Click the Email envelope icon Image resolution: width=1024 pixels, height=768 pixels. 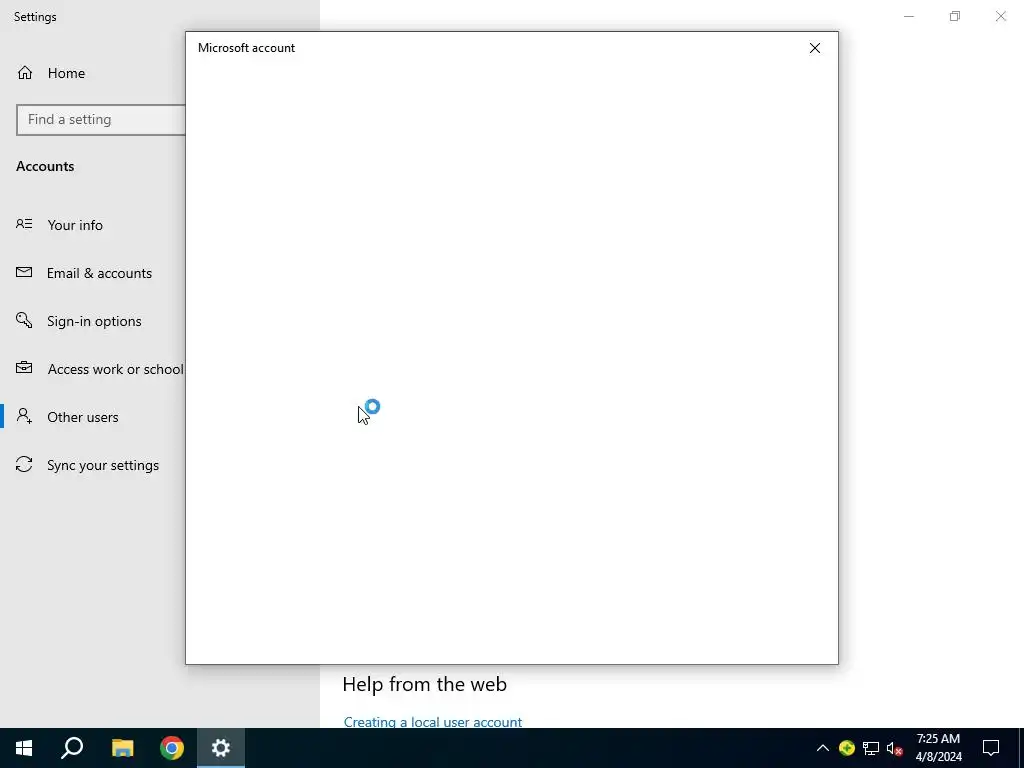[24, 272]
